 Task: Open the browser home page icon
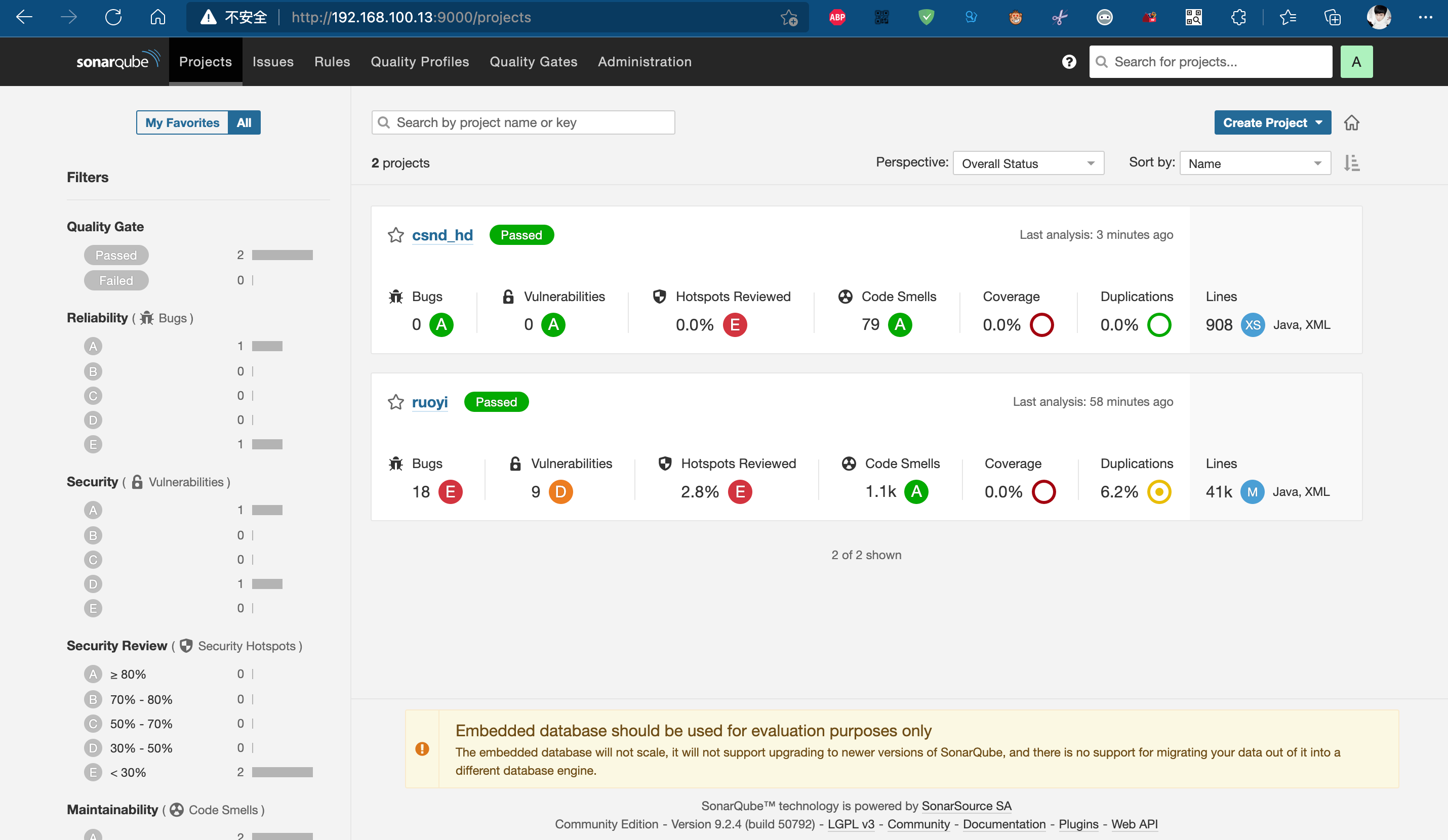(157, 17)
